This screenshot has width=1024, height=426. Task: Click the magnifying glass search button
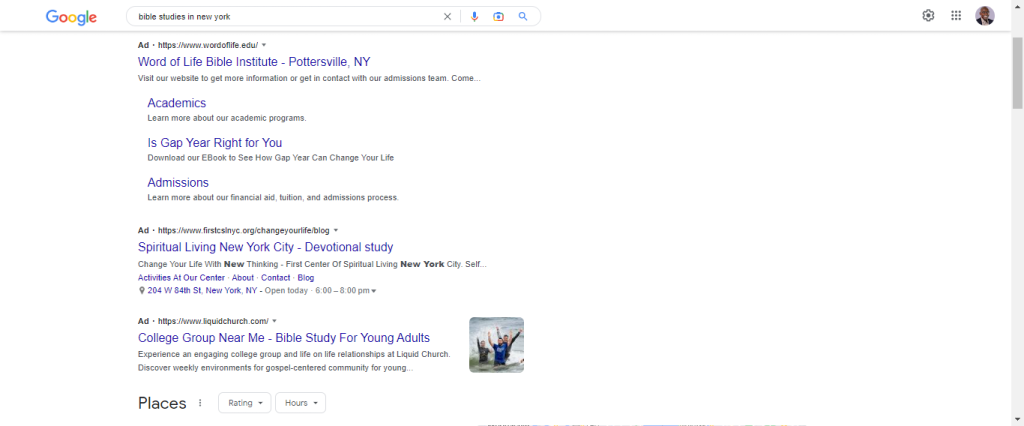coord(522,16)
